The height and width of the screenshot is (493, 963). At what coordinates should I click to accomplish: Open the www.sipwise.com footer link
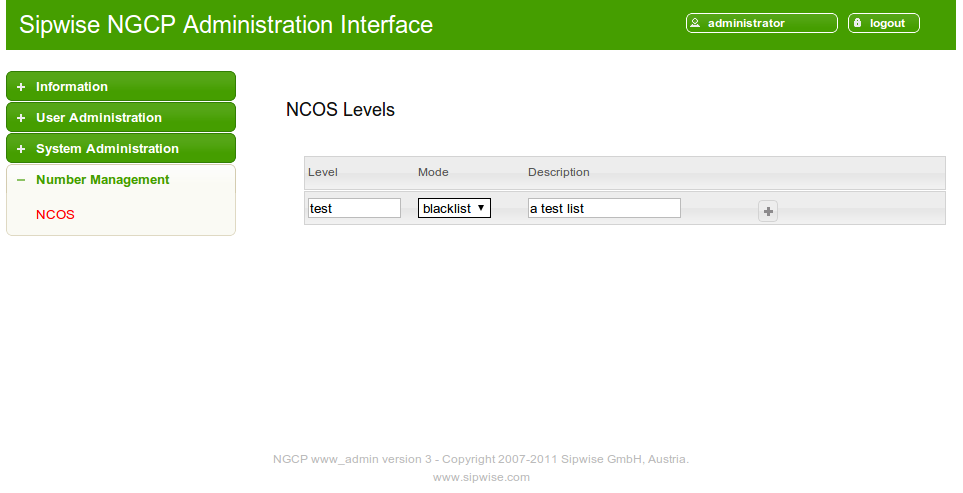[481, 477]
